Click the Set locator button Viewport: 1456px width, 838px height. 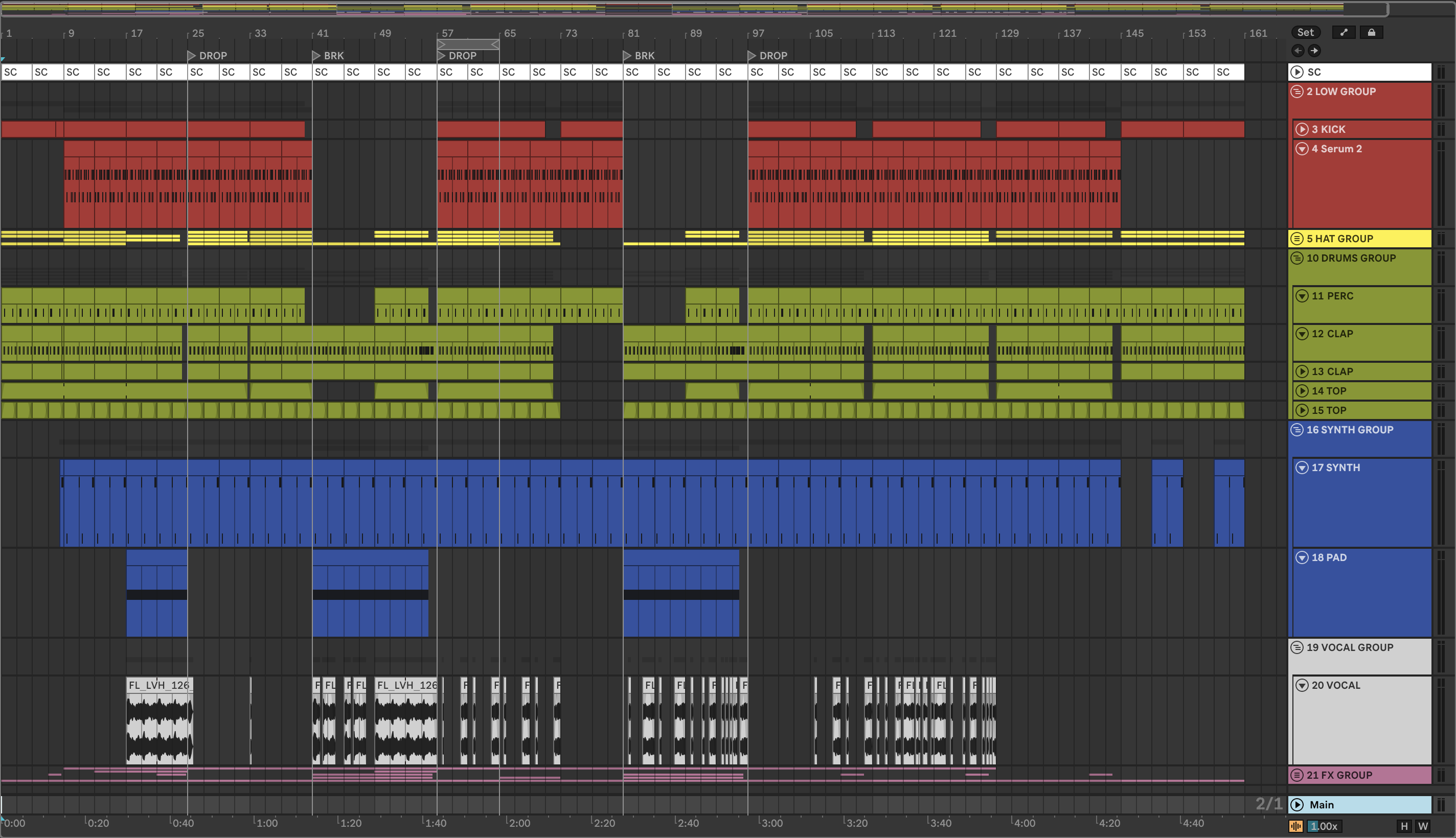[1305, 32]
